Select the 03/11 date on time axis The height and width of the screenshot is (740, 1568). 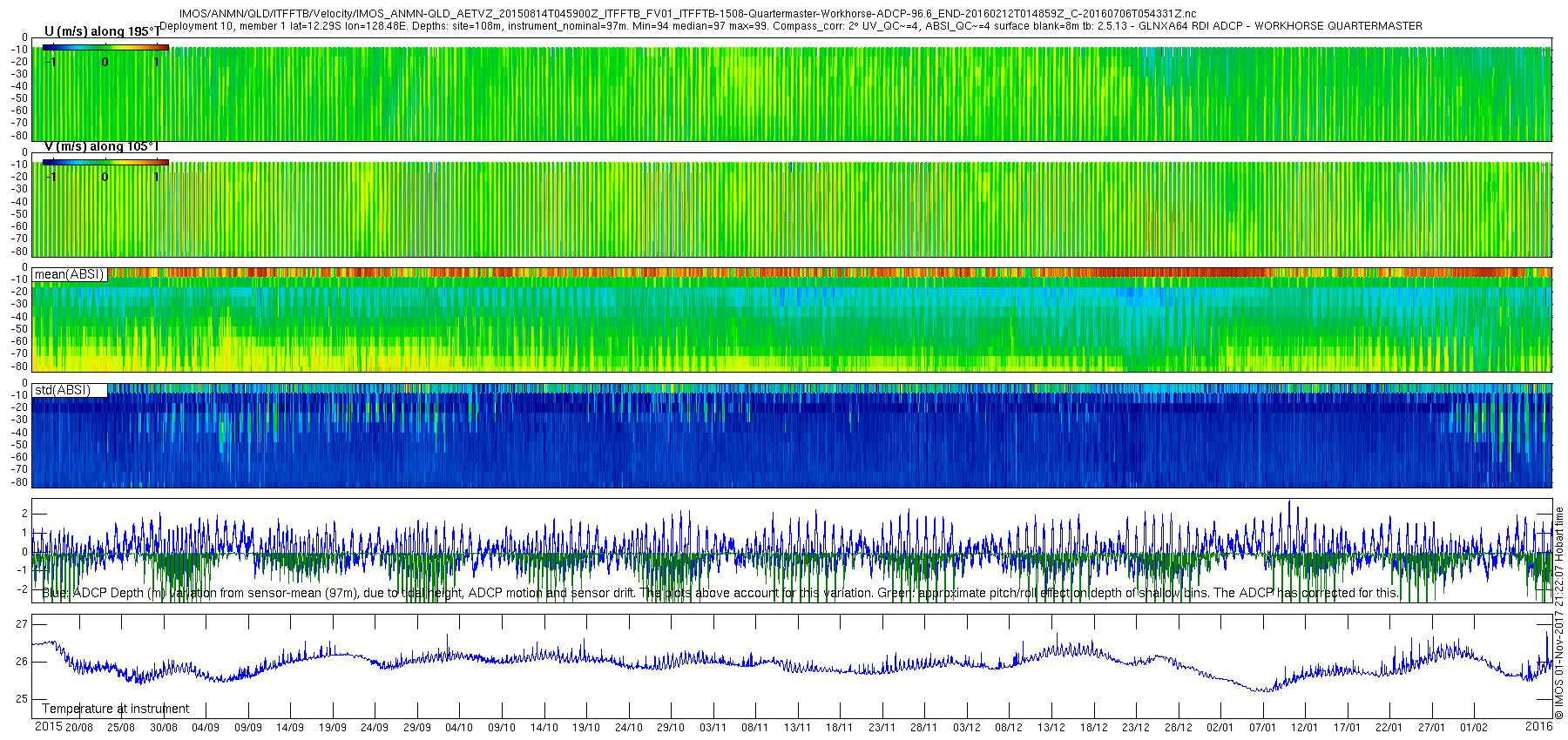713,728
